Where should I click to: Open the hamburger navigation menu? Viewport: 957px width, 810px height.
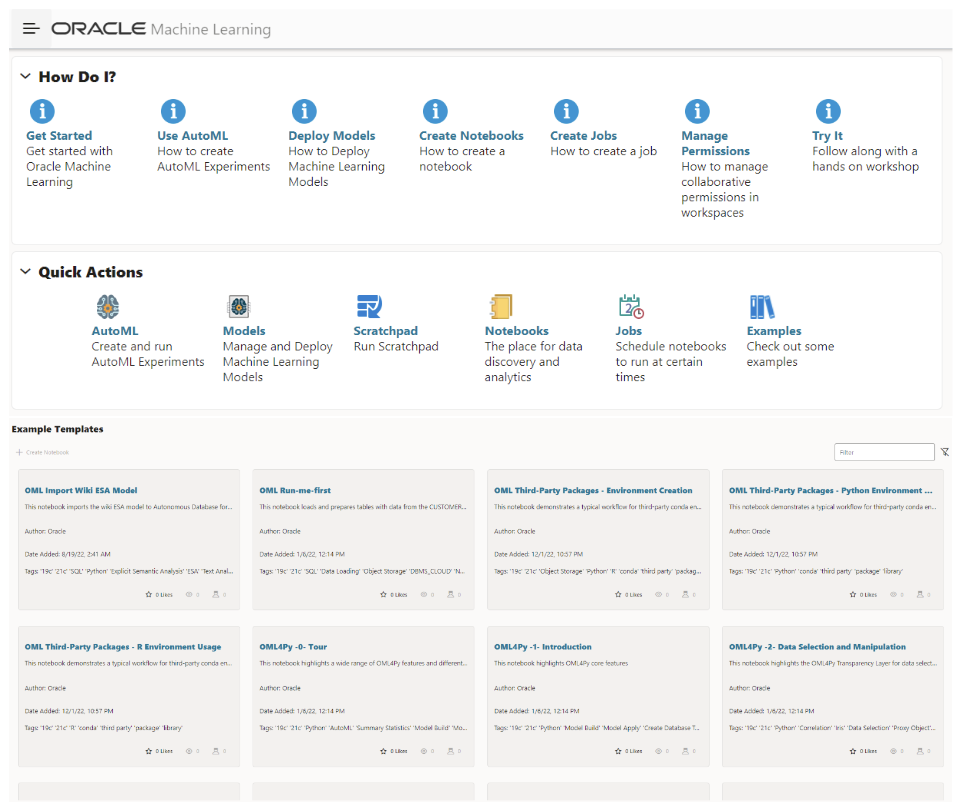click(31, 29)
